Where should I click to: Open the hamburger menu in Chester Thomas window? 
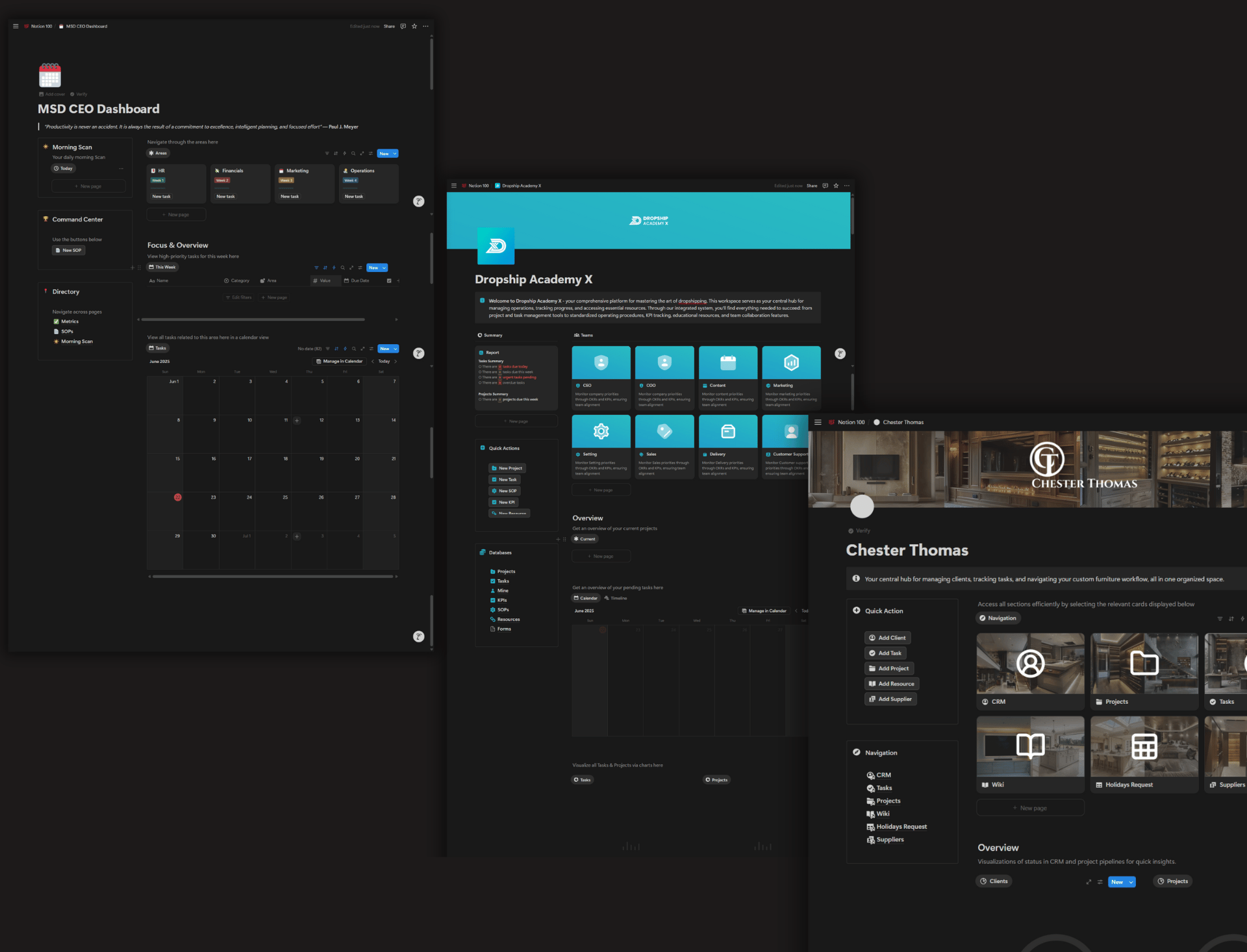818,422
